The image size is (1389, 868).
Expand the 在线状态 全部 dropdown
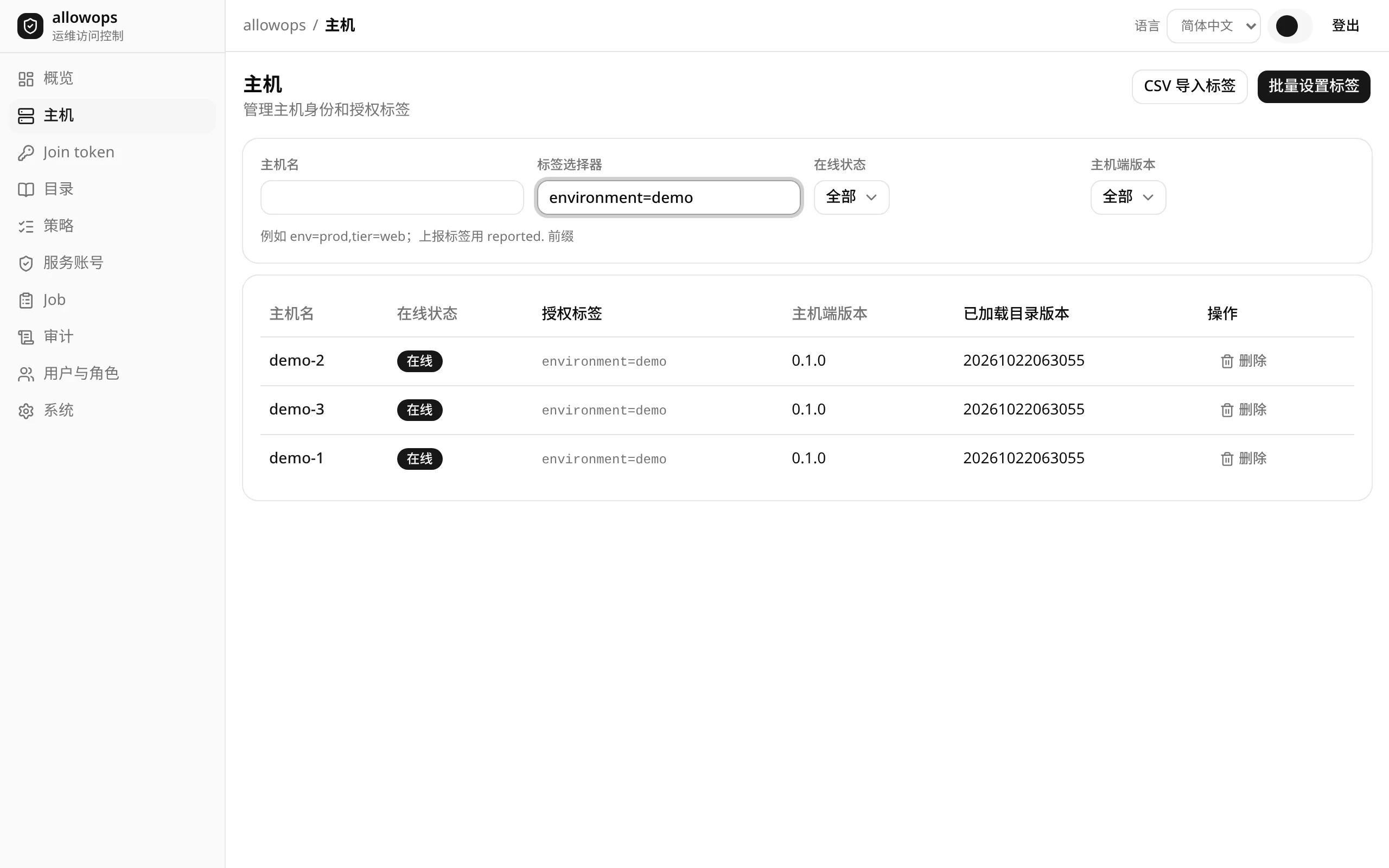[851, 197]
